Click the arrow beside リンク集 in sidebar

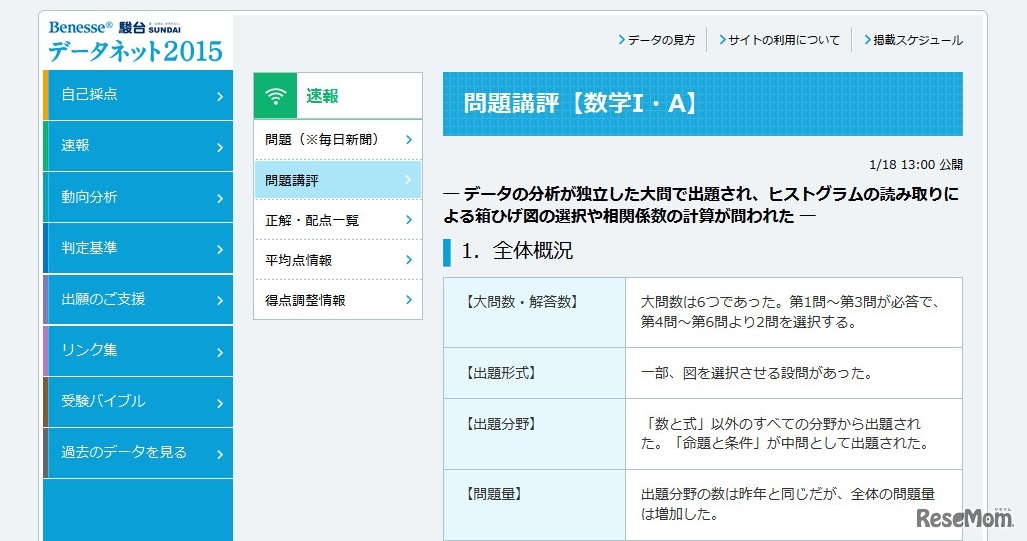click(x=220, y=352)
